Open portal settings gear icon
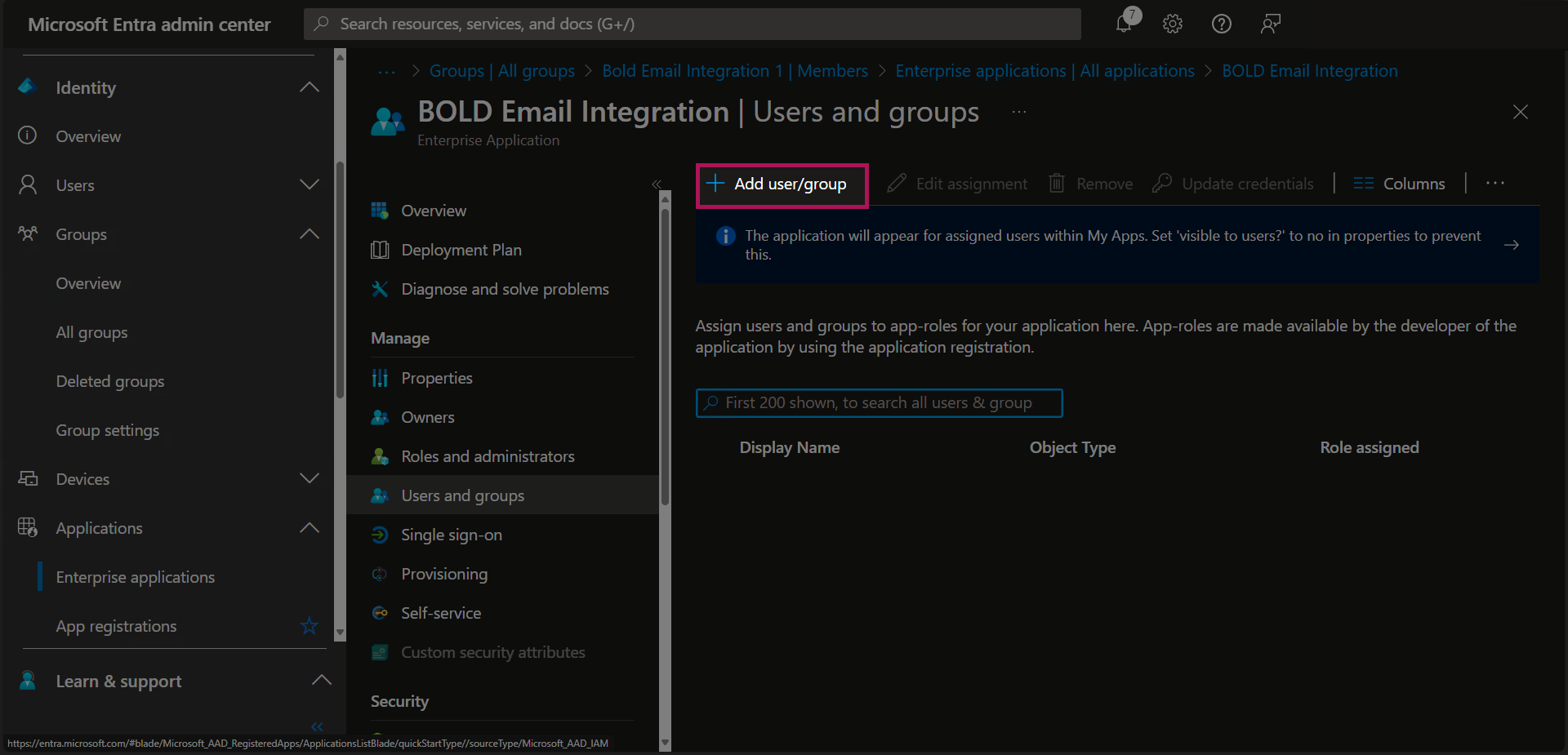This screenshot has height=755, width=1568. click(x=1173, y=24)
